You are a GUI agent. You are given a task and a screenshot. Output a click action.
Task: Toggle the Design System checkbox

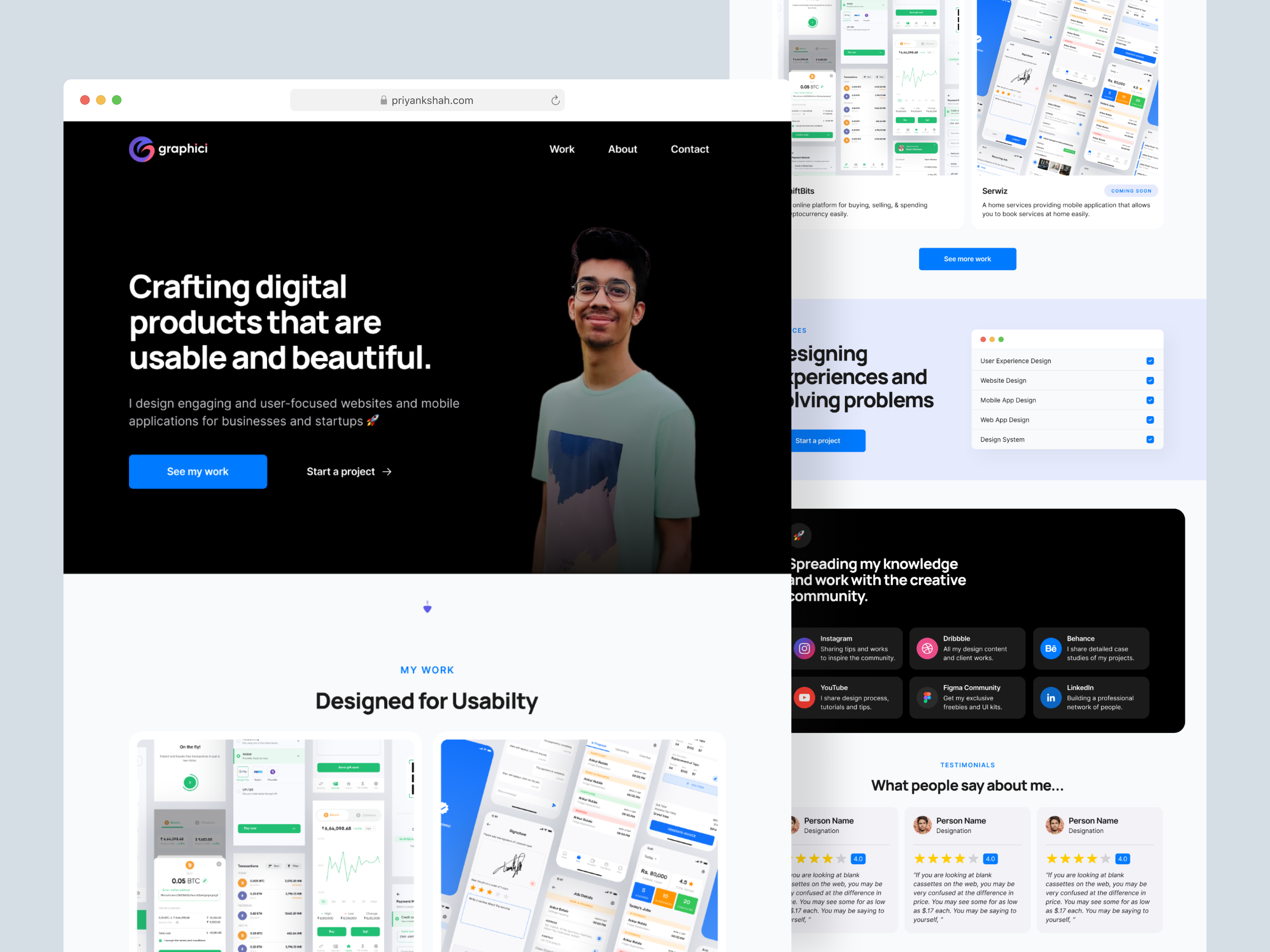pyautogui.click(x=1150, y=440)
